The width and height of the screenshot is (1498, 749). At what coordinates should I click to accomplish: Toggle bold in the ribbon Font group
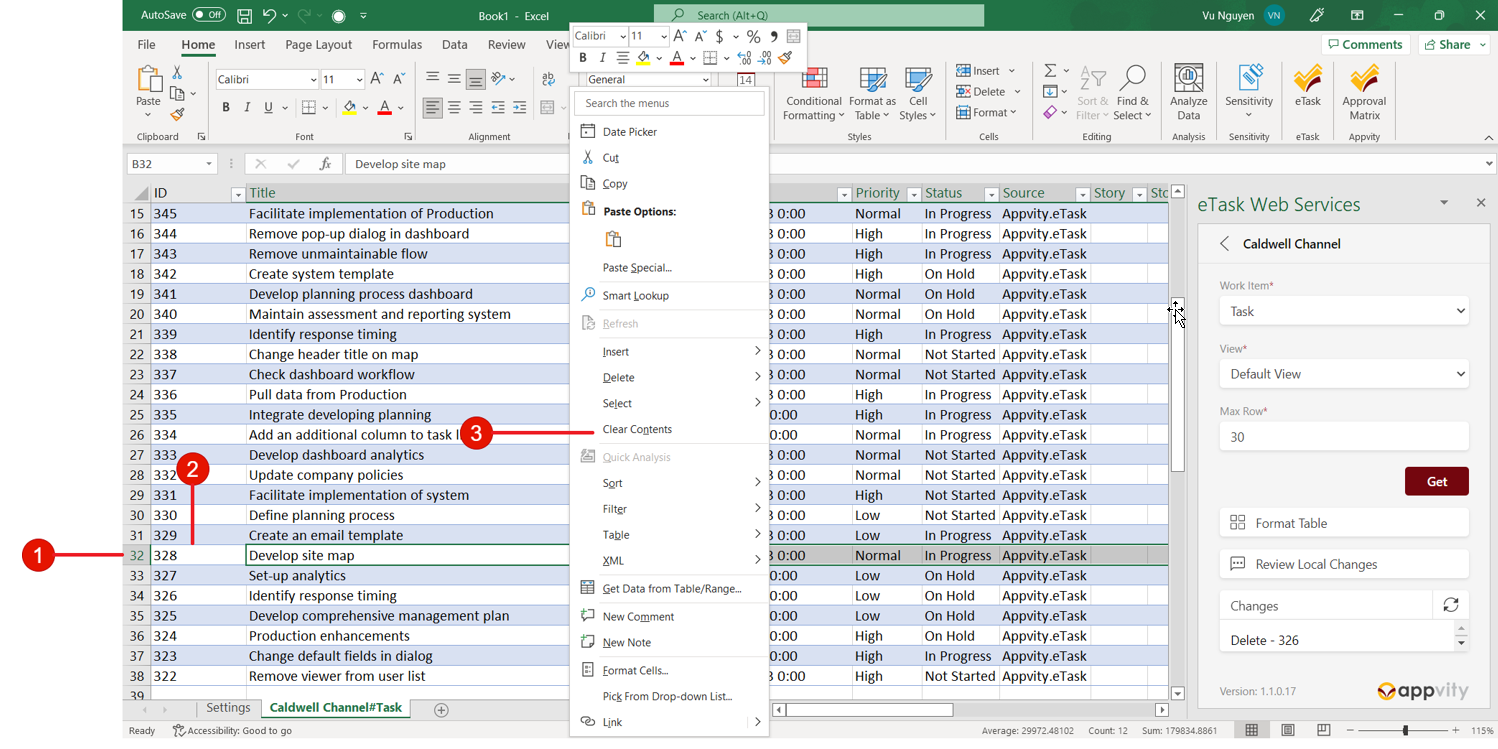coord(226,107)
